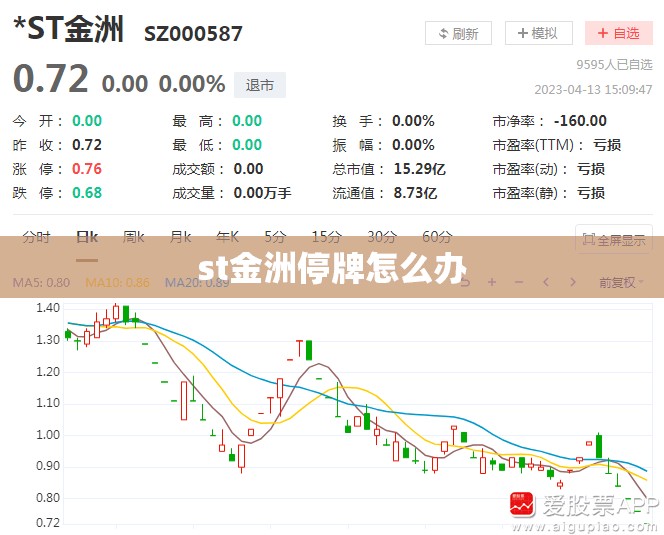The width and height of the screenshot is (664, 535).
Task: Click the plus icon in 自选 button
Action: 603,33
